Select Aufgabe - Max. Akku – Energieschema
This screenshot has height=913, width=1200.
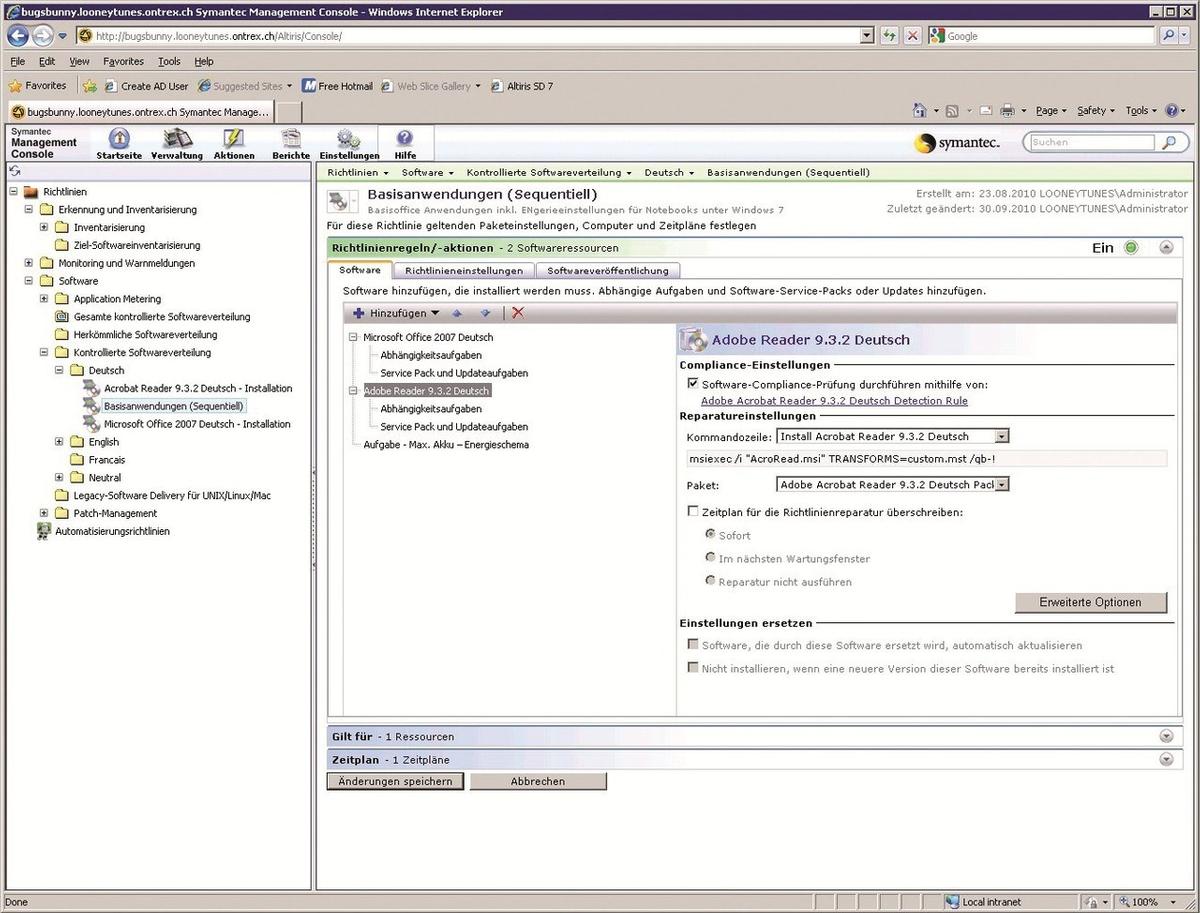pyautogui.click(x=446, y=444)
